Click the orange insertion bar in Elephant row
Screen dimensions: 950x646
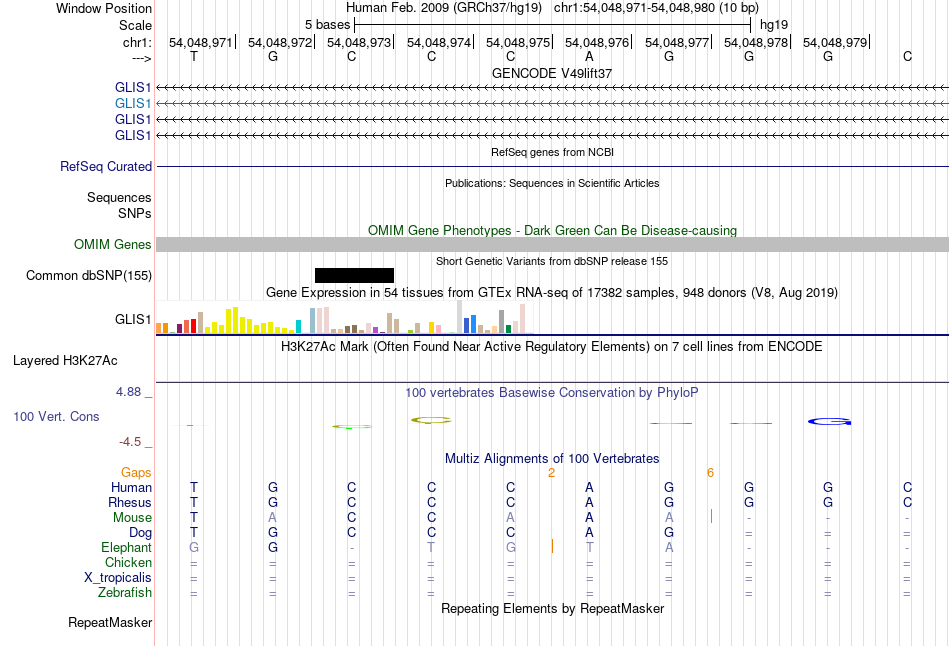pyautogui.click(x=553, y=546)
